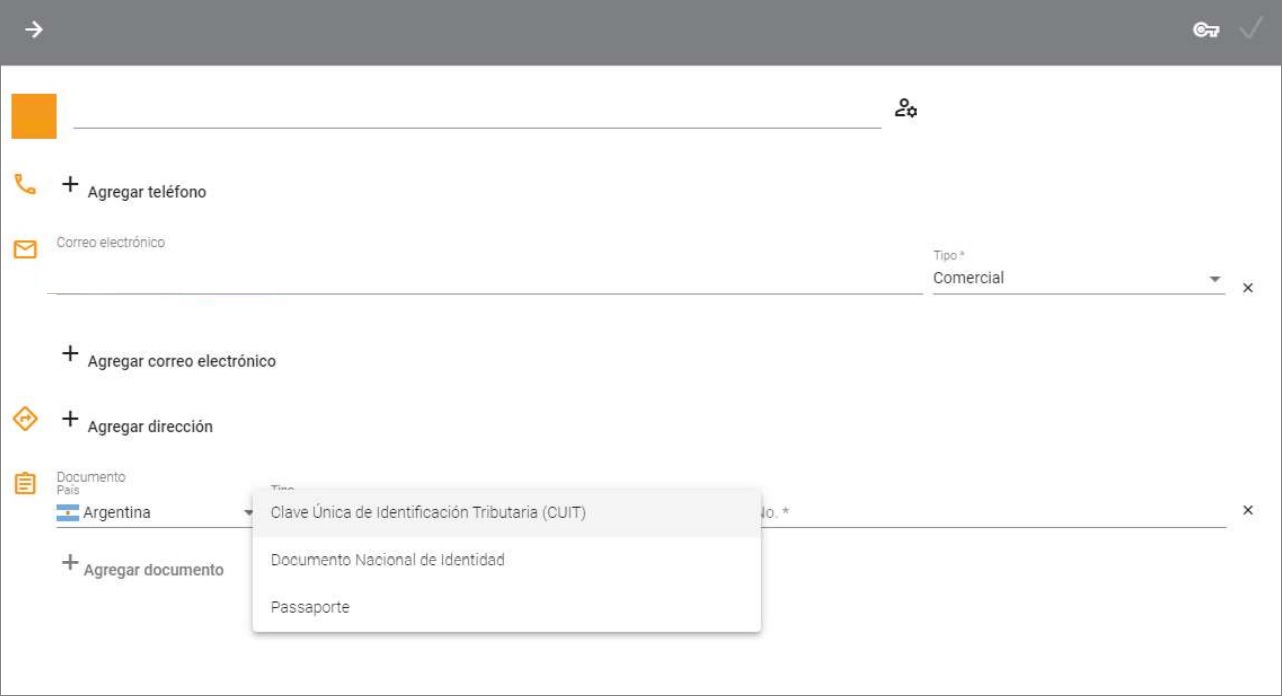The height and width of the screenshot is (696, 1282).
Task: Open the email Tipo dropdown showing Comercial
Action: (1078, 279)
